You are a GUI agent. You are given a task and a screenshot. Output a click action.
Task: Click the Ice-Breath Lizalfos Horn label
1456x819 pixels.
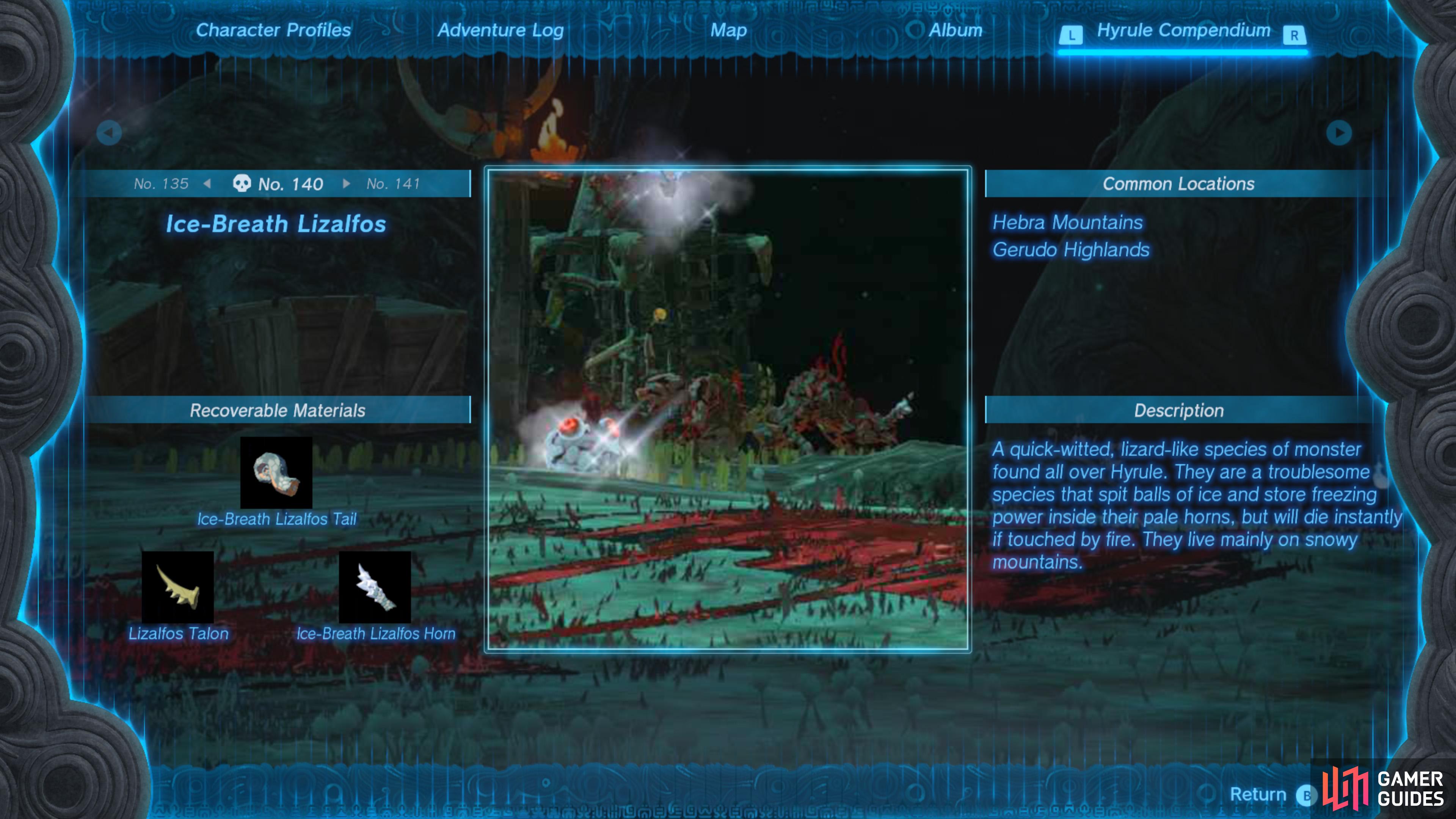click(376, 634)
